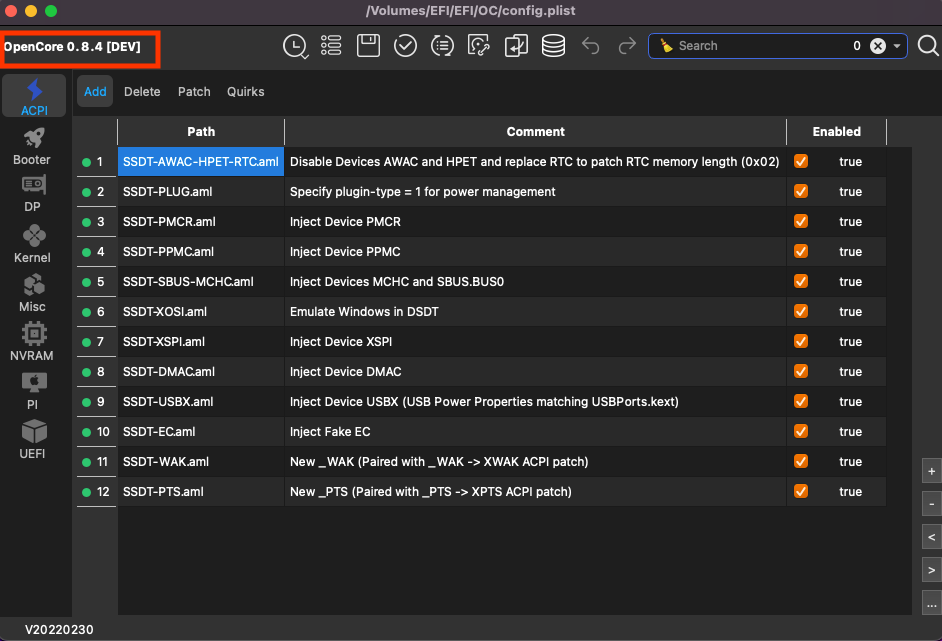Open the Kernel section in sidebar
Viewport: 942px width, 641px height.
pyautogui.click(x=32, y=243)
